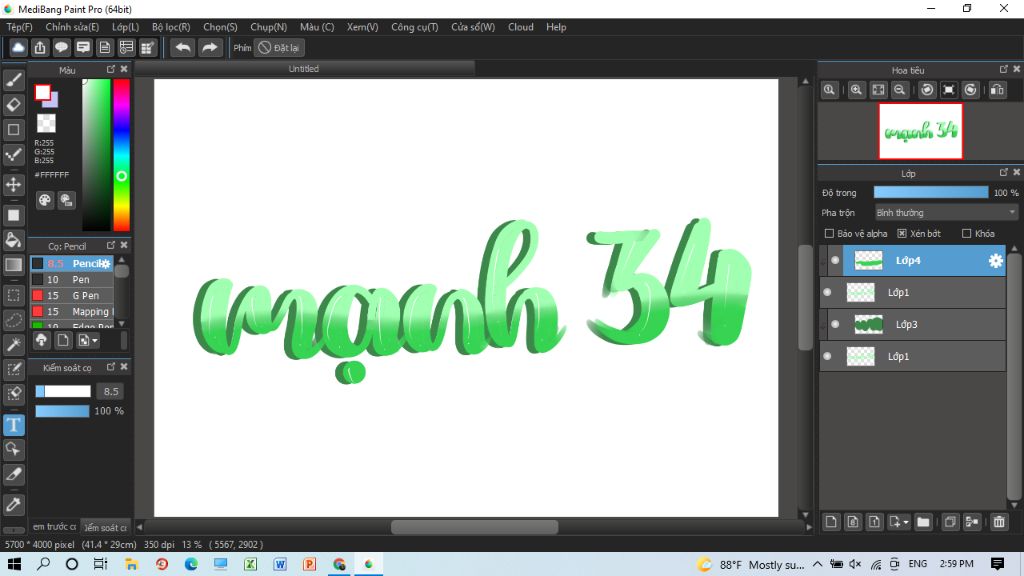Switch to the Untitled canvas tab

click(x=304, y=69)
